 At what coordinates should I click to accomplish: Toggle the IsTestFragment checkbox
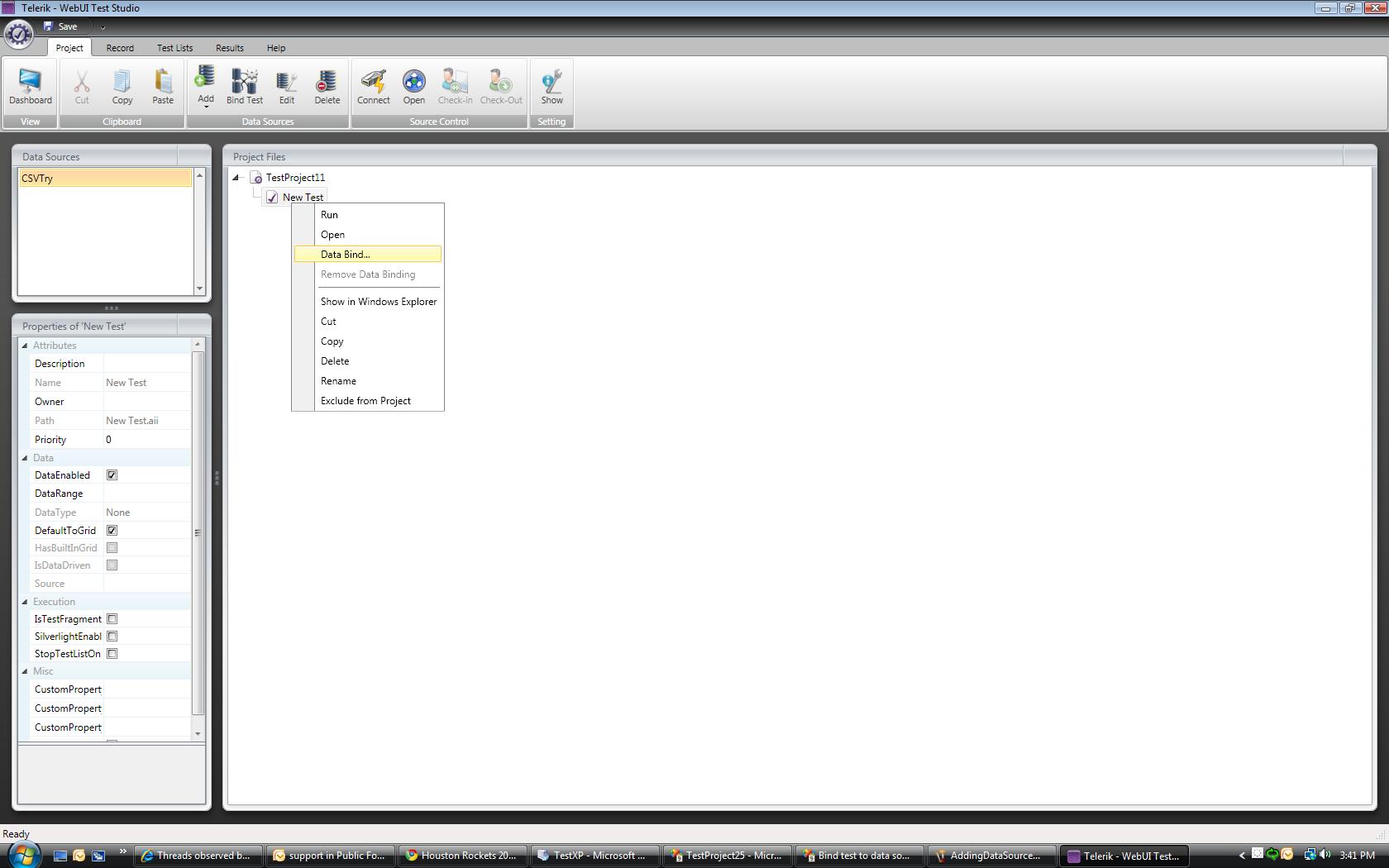pos(112,619)
